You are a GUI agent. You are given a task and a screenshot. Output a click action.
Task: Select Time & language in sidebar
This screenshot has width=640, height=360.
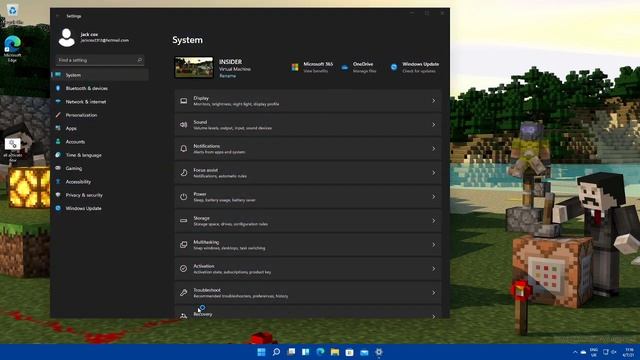[x=100, y=155]
